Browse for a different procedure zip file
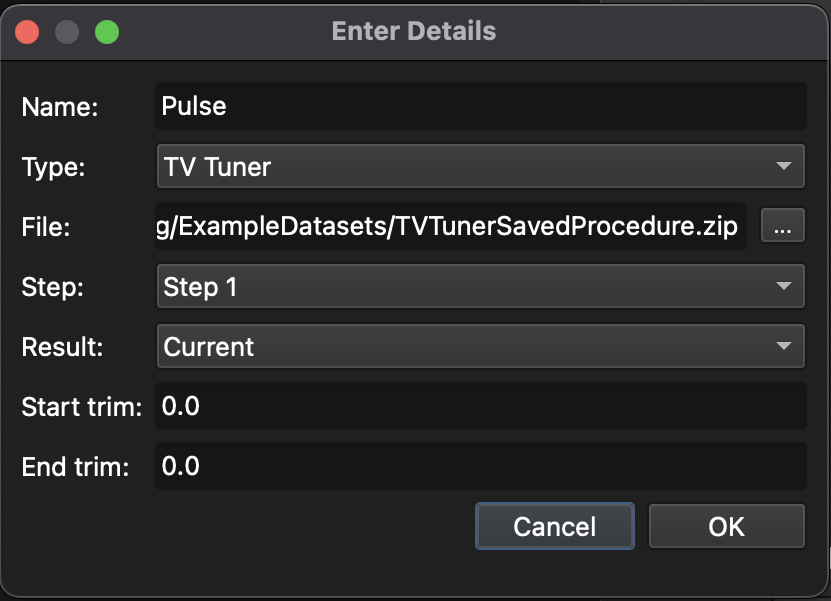Image resolution: width=831 pixels, height=601 pixels. point(783,226)
